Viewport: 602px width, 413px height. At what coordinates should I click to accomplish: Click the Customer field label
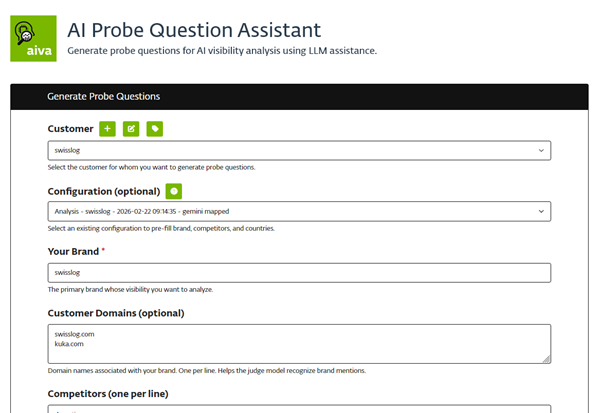[70, 129]
